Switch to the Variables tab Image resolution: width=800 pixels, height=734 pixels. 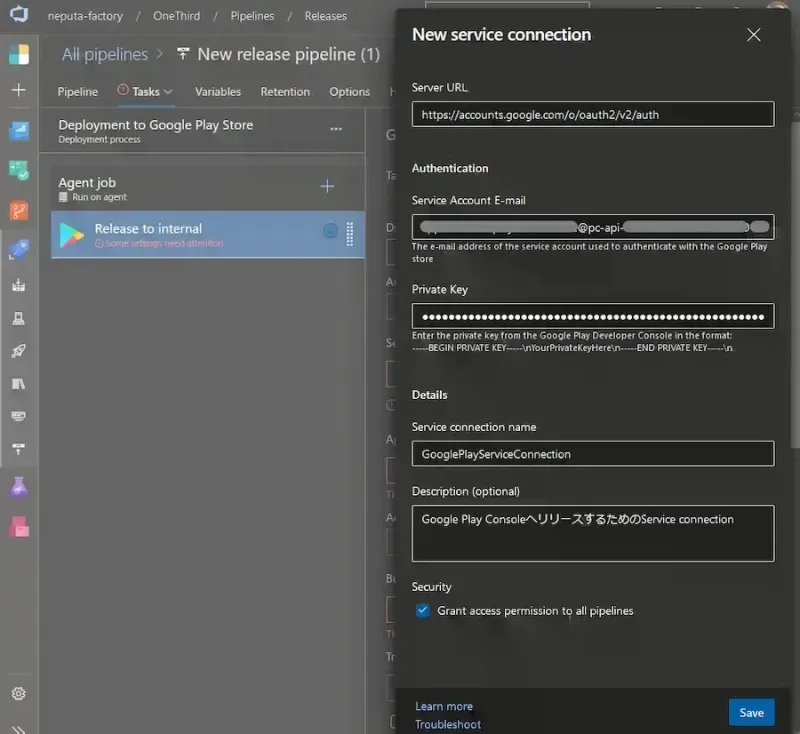[x=217, y=92]
